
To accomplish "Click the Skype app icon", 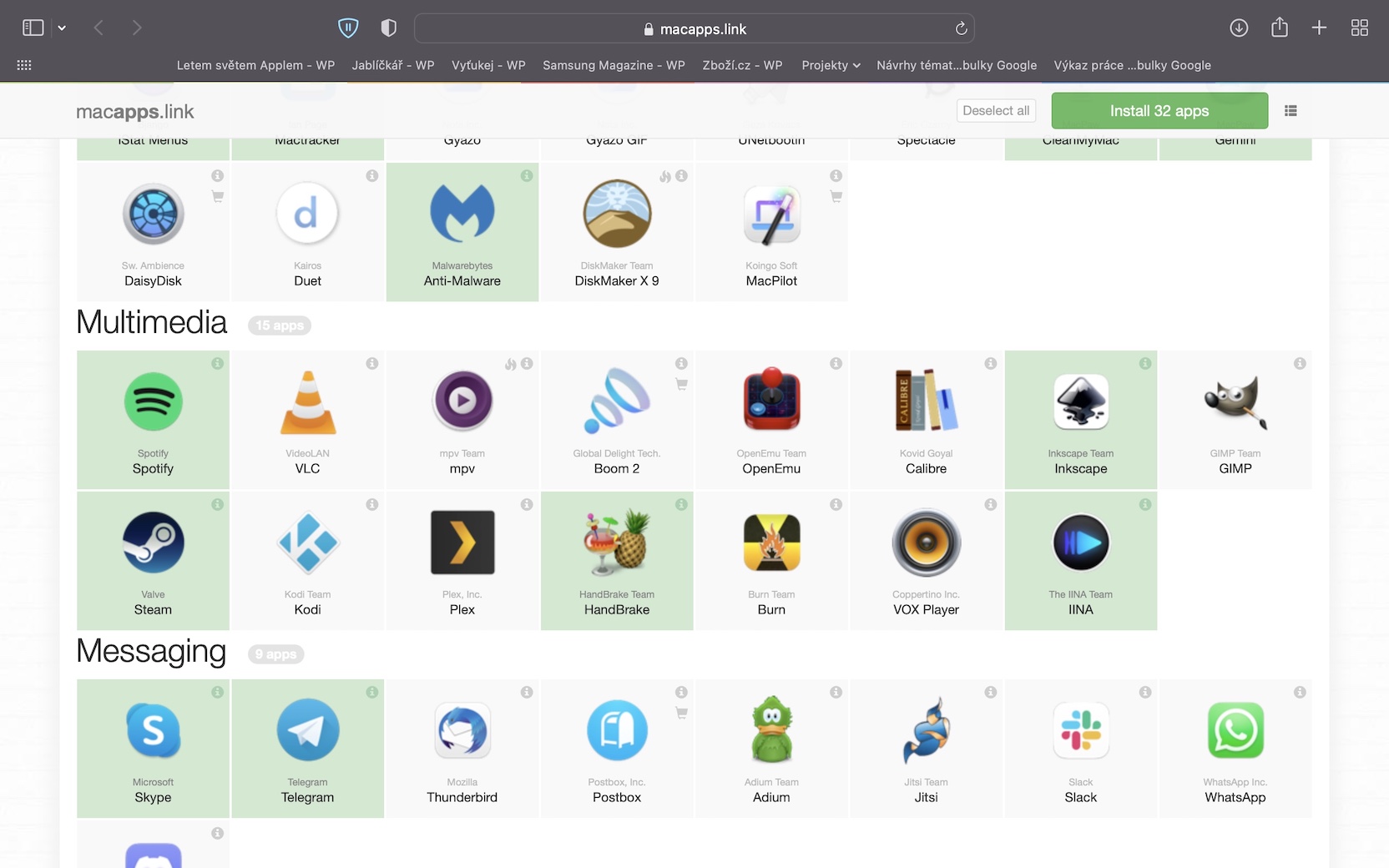I will point(153,730).
